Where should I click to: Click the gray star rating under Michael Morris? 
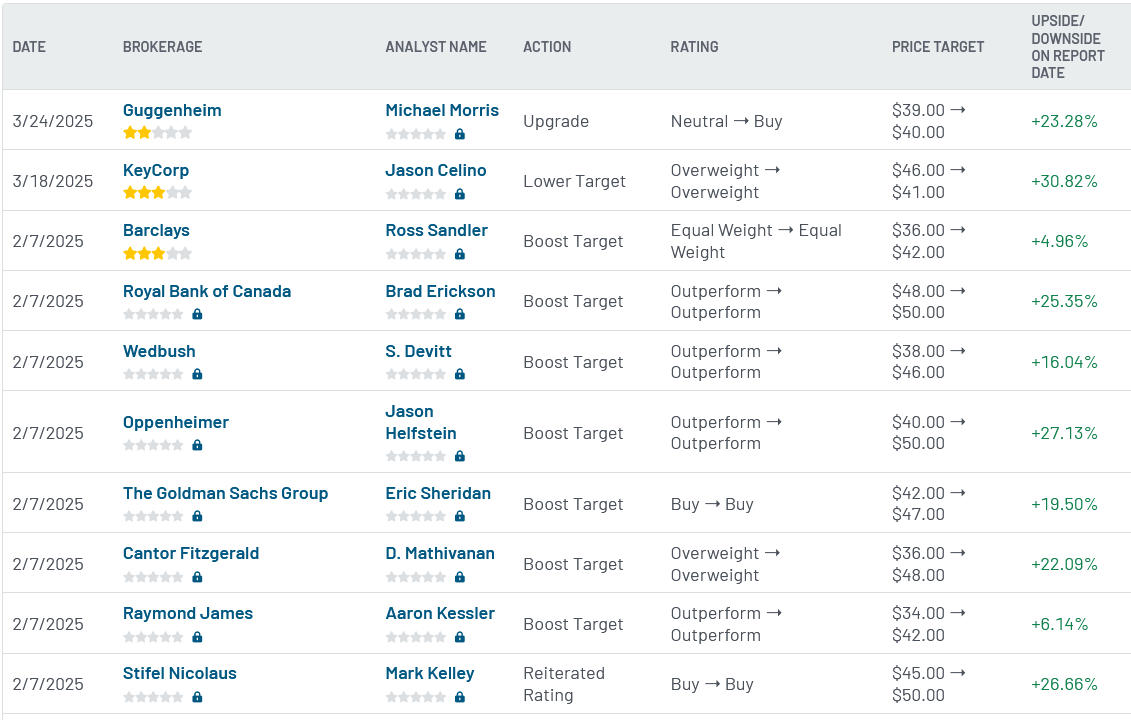point(416,134)
